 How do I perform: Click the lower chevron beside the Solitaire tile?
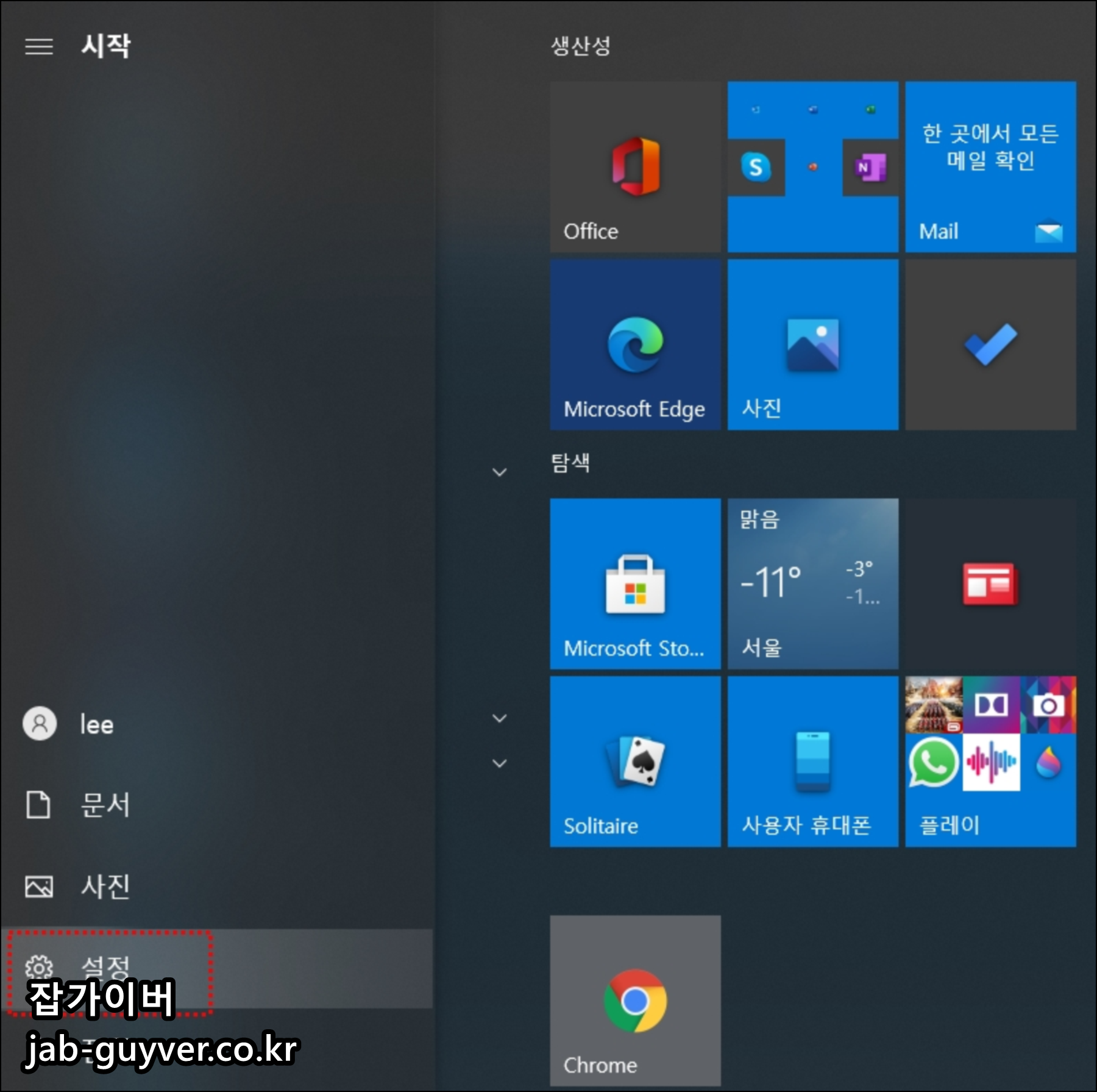coord(499,763)
